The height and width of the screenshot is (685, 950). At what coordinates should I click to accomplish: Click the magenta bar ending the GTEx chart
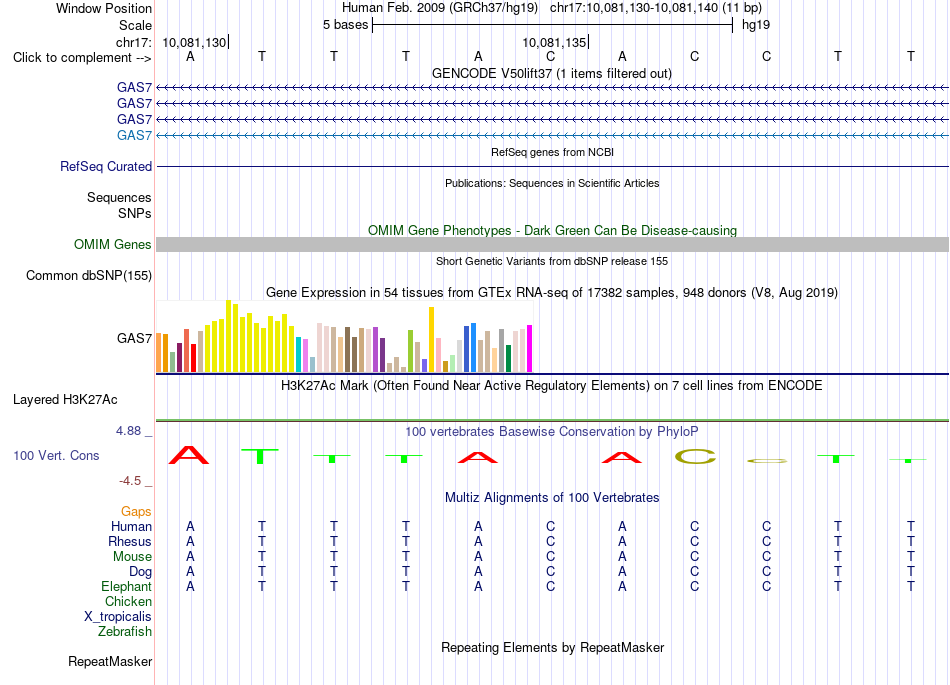pos(530,349)
